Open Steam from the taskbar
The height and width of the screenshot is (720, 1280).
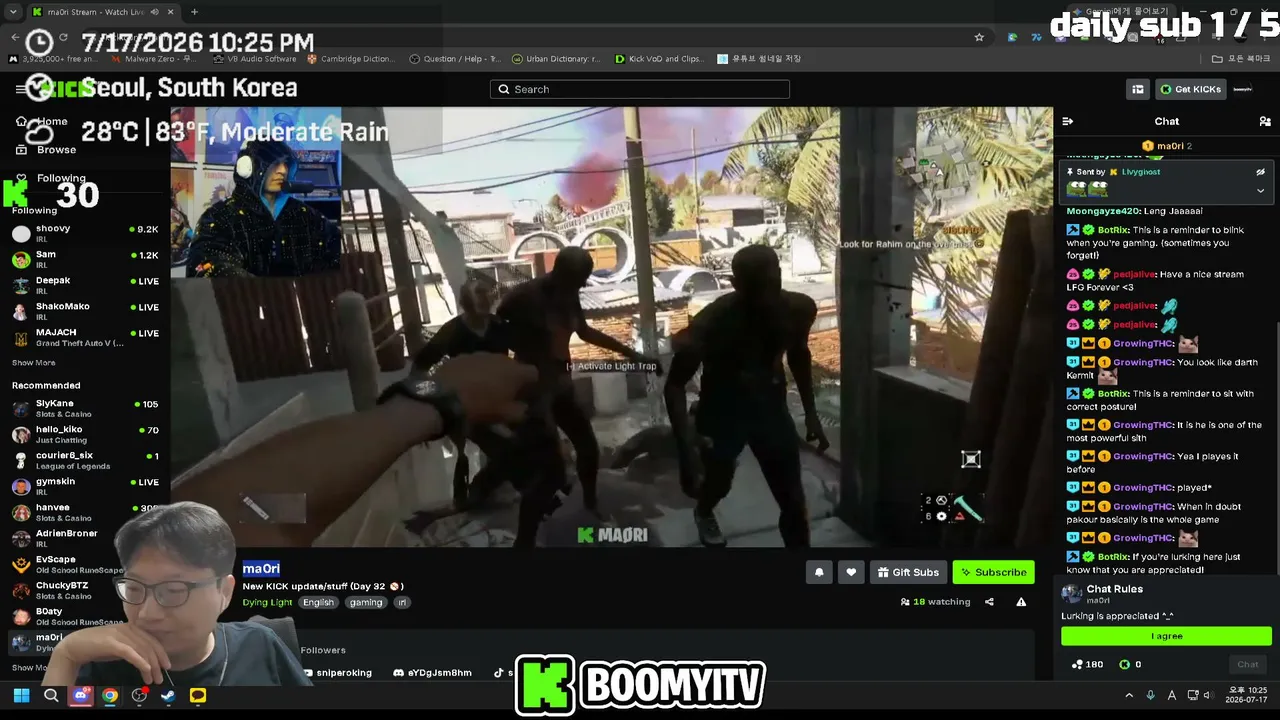tap(168, 696)
